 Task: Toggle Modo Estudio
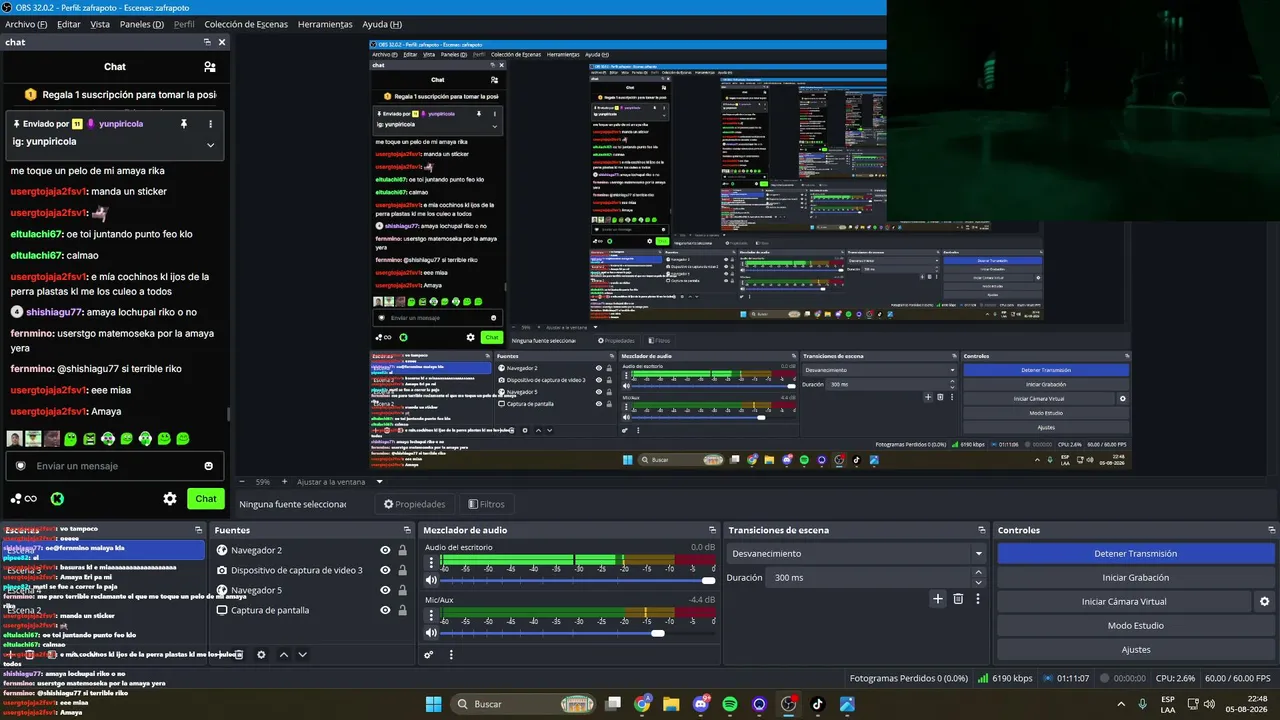pyautogui.click(x=1135, y=625)
